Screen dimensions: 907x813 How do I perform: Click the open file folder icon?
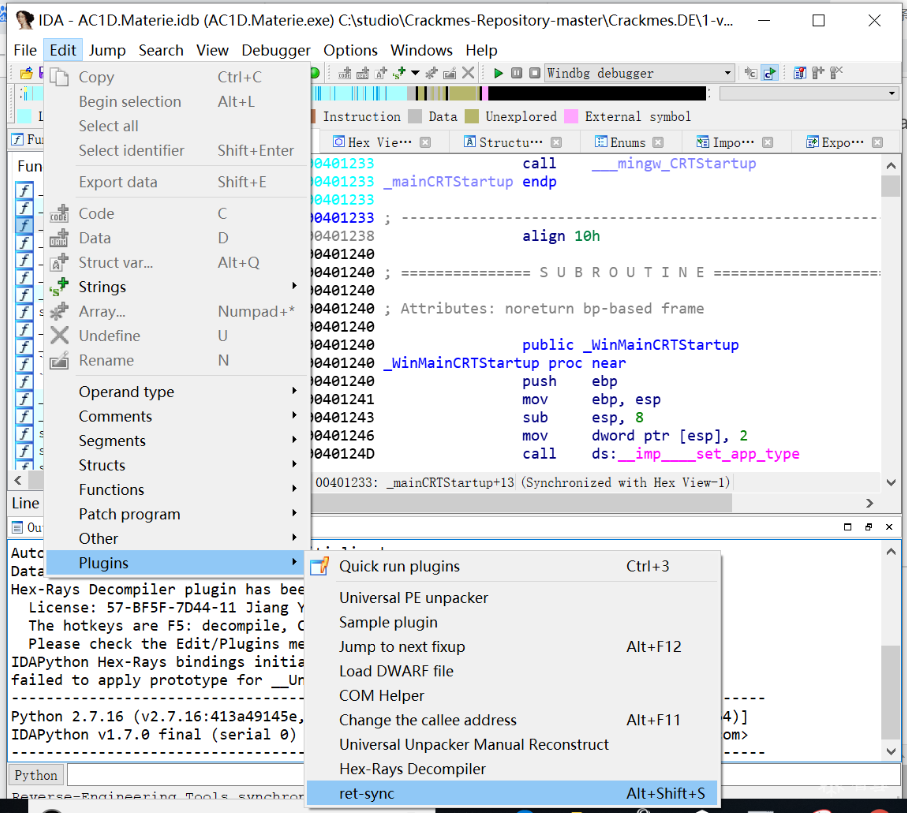(x=26, y=73)
